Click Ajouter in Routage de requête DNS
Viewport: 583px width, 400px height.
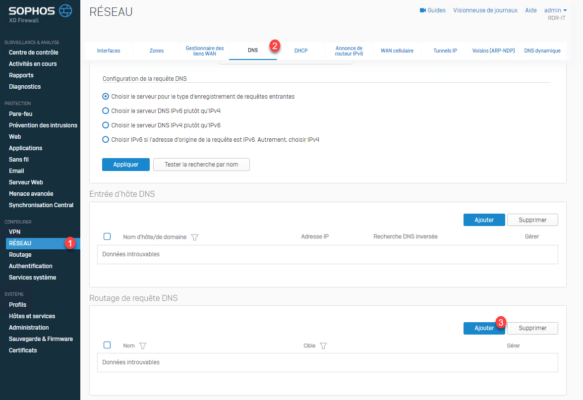(x=484, y=328)
